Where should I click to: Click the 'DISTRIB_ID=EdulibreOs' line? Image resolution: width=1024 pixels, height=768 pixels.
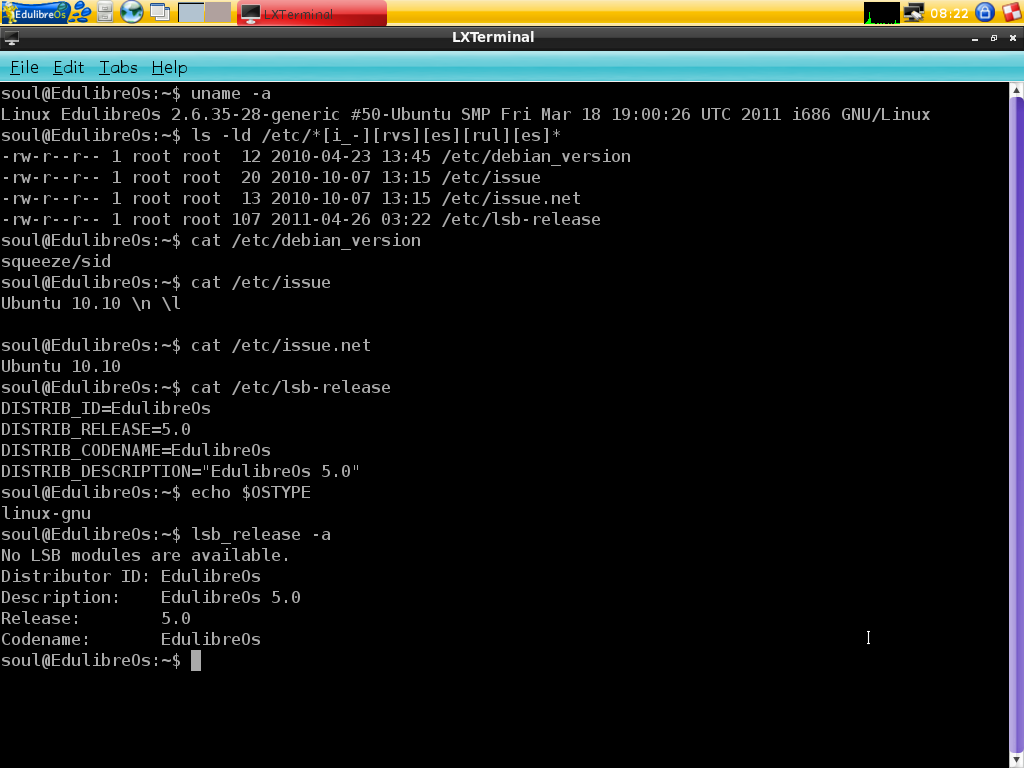106,408
